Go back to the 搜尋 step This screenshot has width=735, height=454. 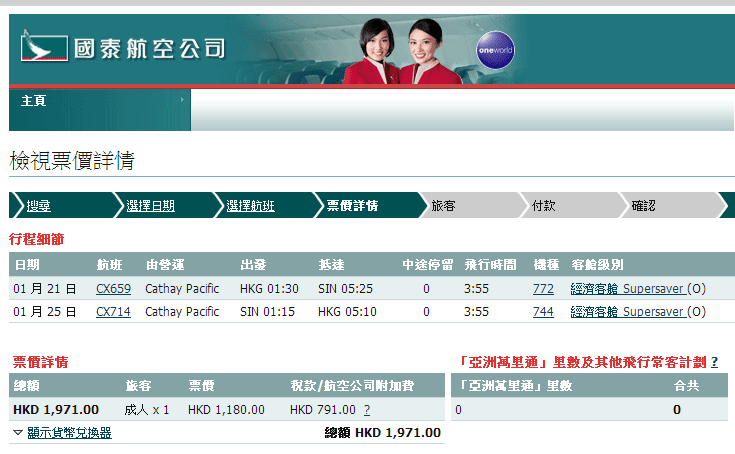(38, 206)
